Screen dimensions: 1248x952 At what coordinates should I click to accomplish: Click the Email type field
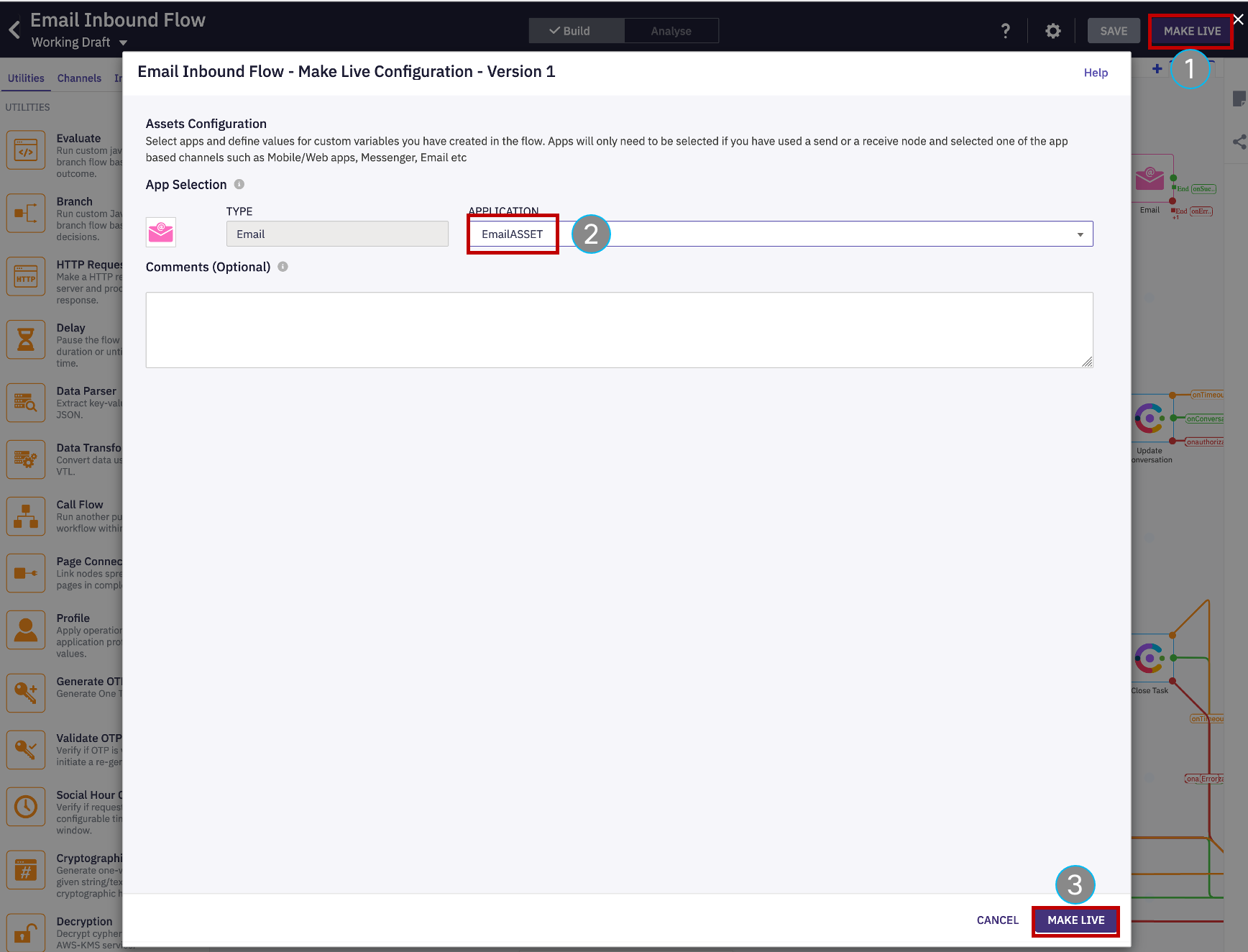pos(337,234)
